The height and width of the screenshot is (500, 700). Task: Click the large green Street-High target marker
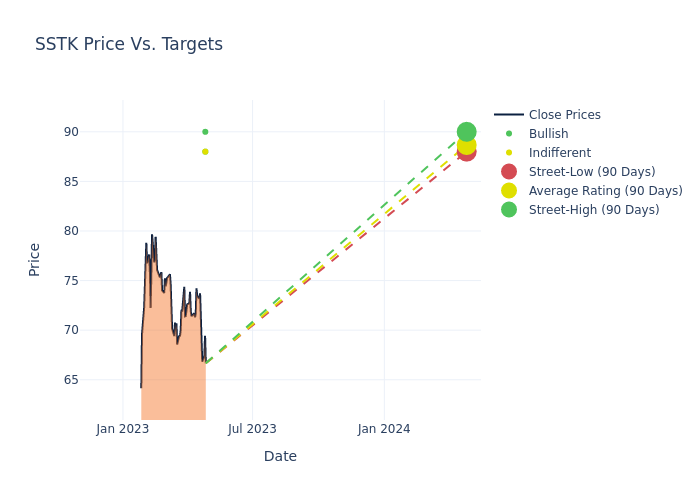pyautogui.click(x=467, y=131)
